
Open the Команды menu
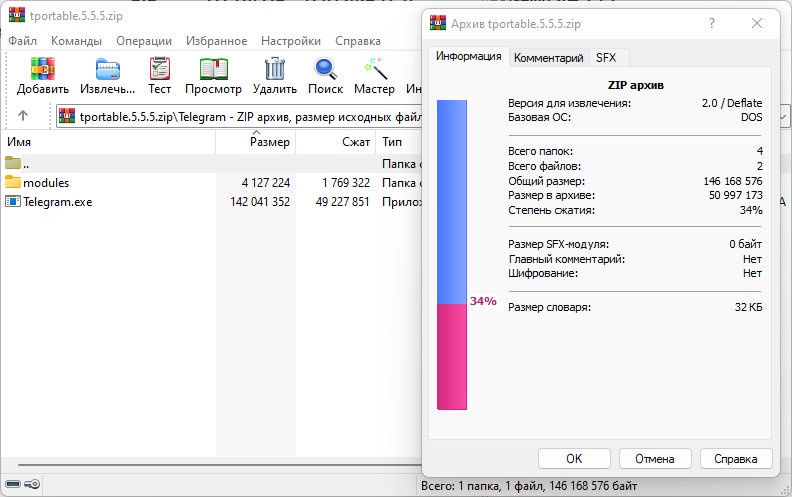[x=76, y=41]
